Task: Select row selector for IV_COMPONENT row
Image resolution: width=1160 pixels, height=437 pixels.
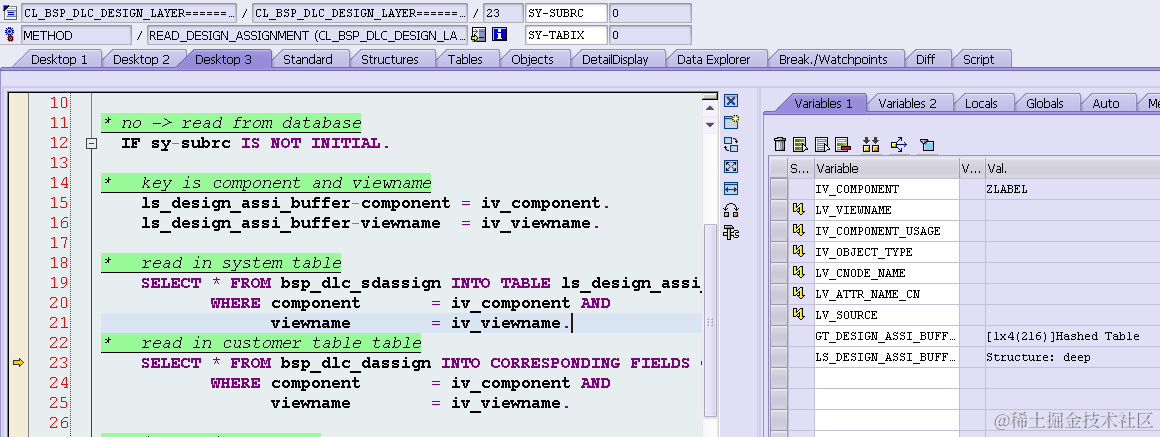Action: click(778, 189)
